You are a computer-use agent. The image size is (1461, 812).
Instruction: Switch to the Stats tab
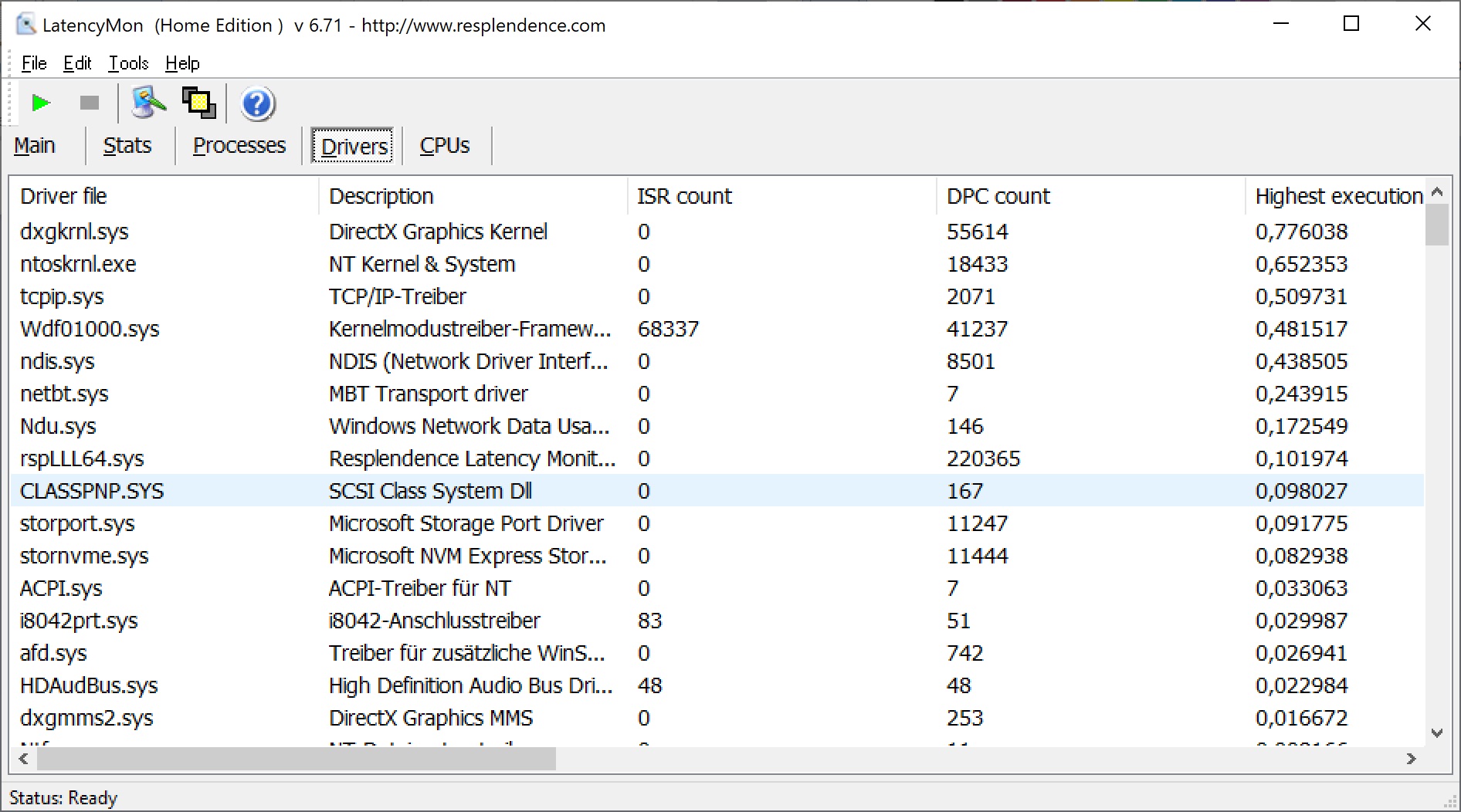[x=127, y=146]
